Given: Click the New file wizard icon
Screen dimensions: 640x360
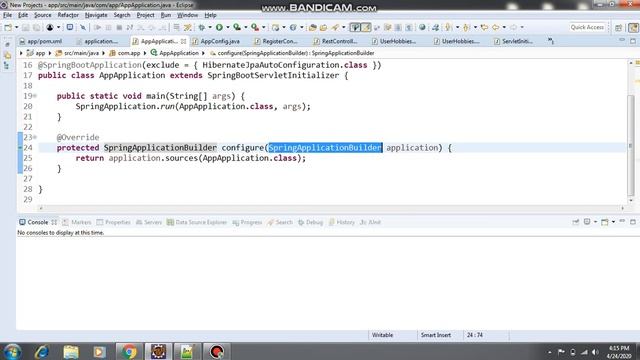Looking at the screenshot, I should click(x=8, y=27).
